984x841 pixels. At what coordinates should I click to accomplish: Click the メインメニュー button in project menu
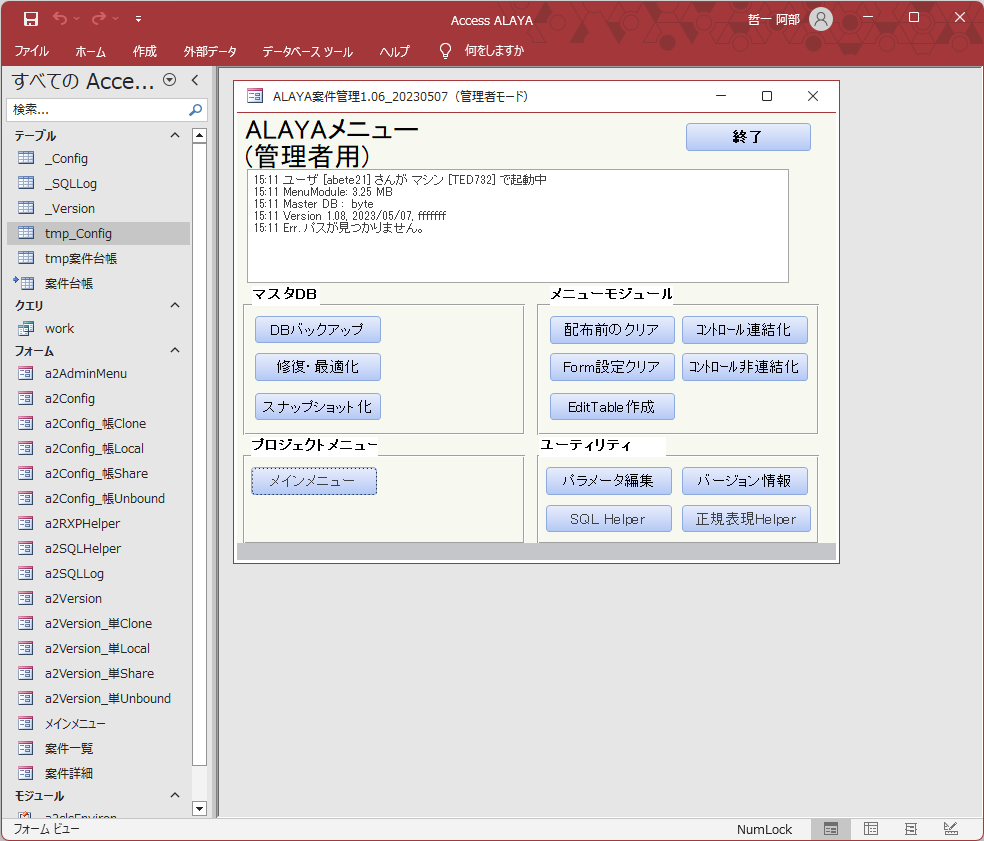(314, 481)
